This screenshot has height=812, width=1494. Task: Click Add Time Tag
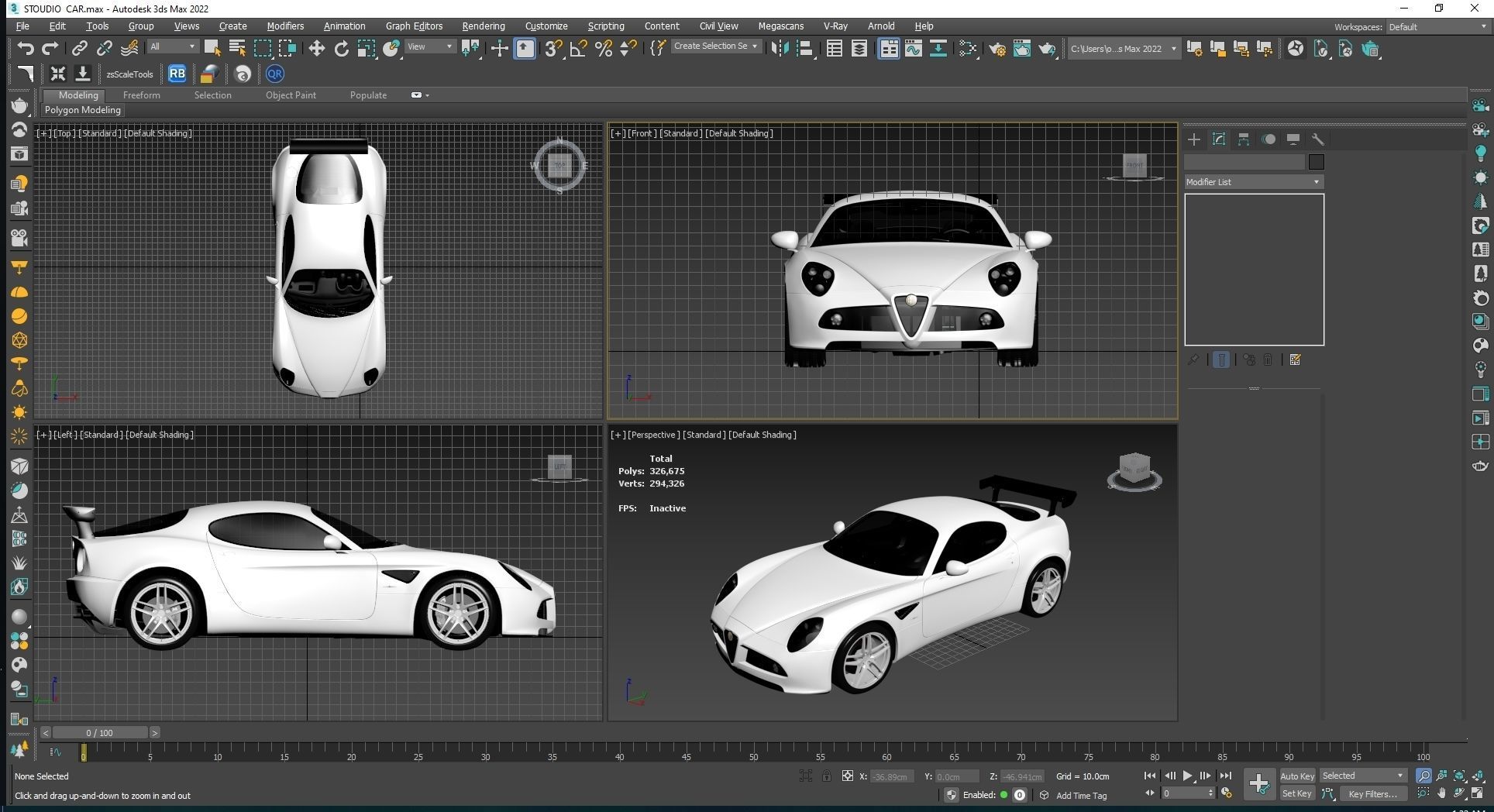click(x=1081, y=795)
